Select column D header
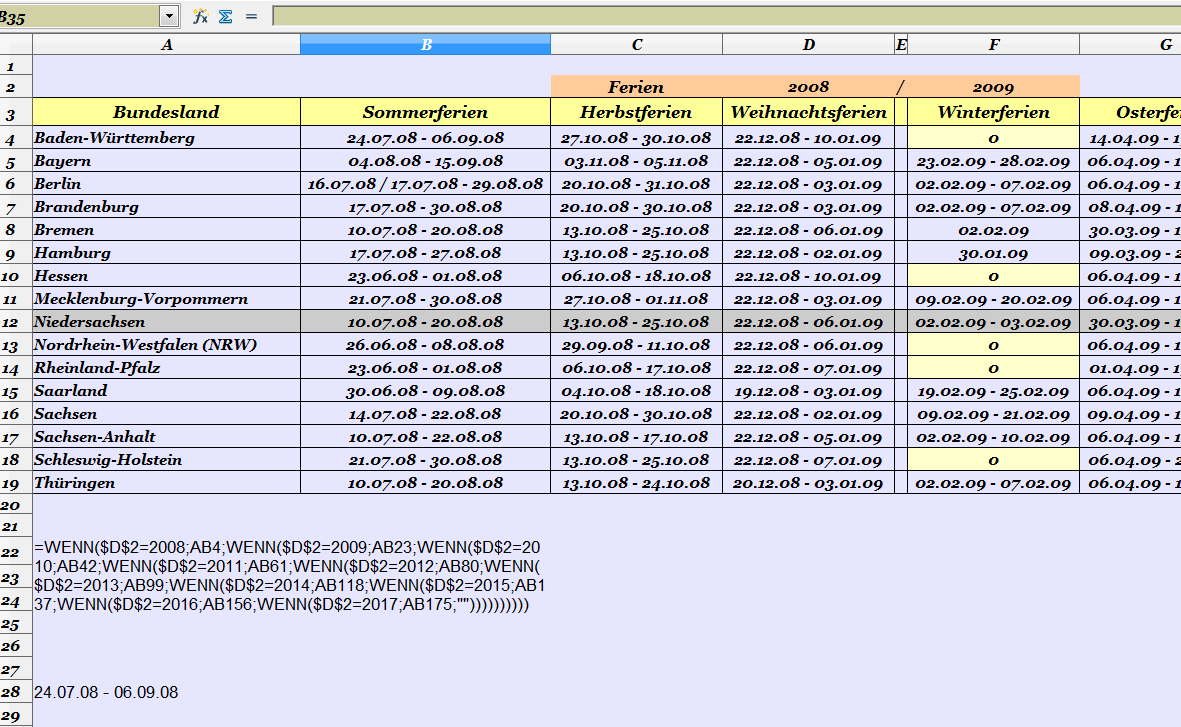Viewport: 1181px width, 727px height. (808, 45)
